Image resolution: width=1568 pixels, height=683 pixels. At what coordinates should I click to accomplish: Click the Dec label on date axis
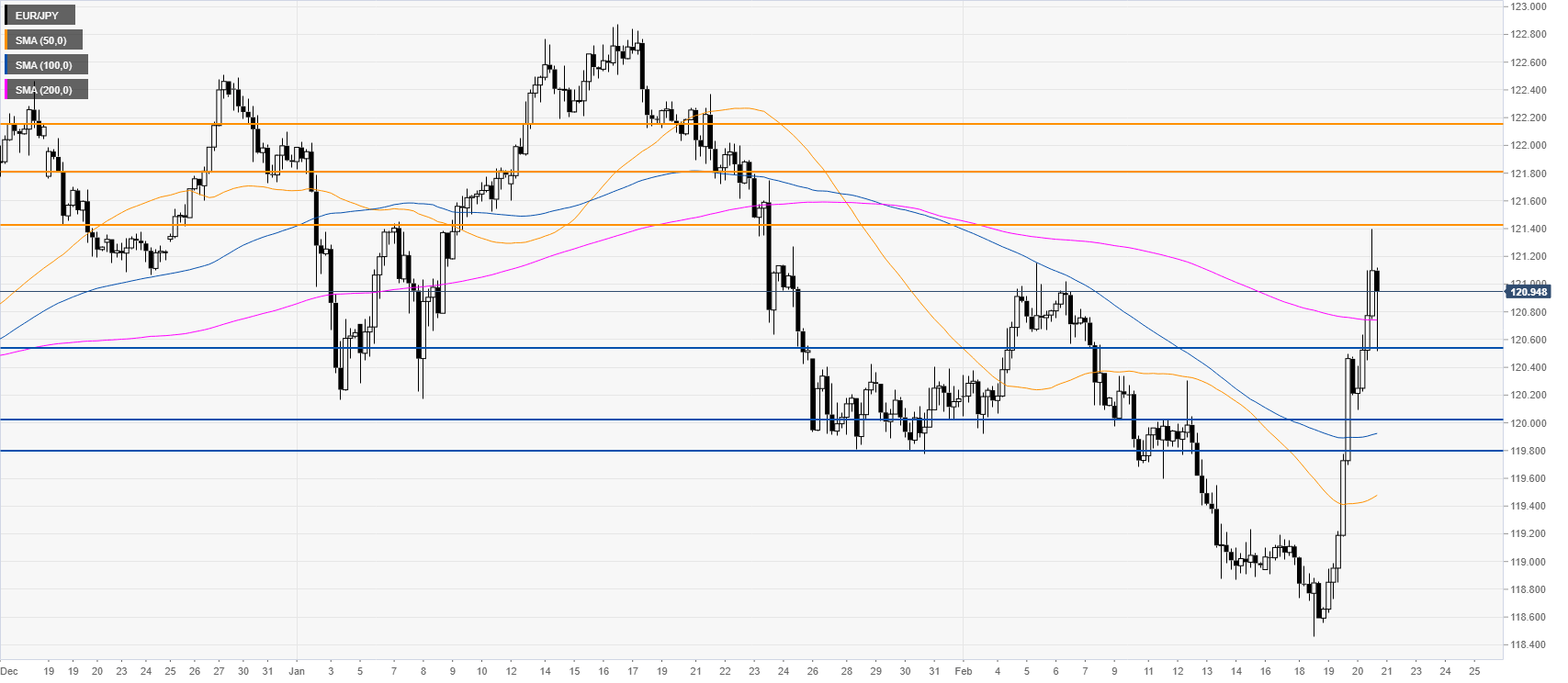(8, 671)
